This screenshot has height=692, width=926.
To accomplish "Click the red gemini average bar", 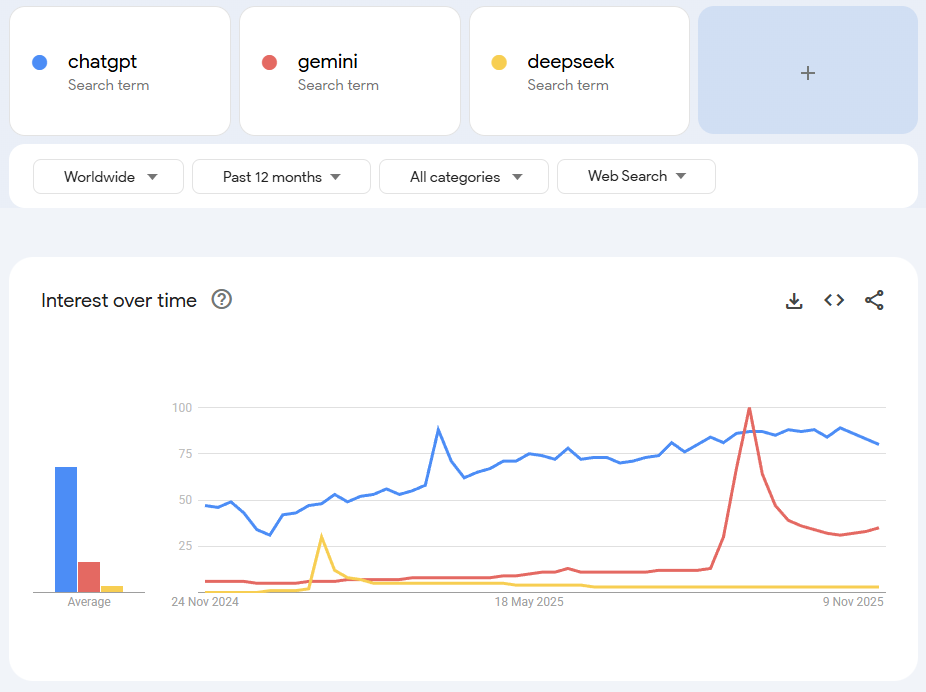I will (89, 577).
